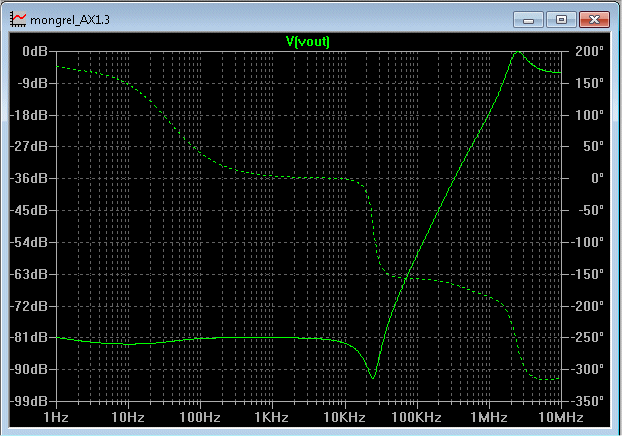Image resolution: width=622 pixels, height=436 pixels.
Task: Click the -72dB magnitude axis label
Action: 29,306
